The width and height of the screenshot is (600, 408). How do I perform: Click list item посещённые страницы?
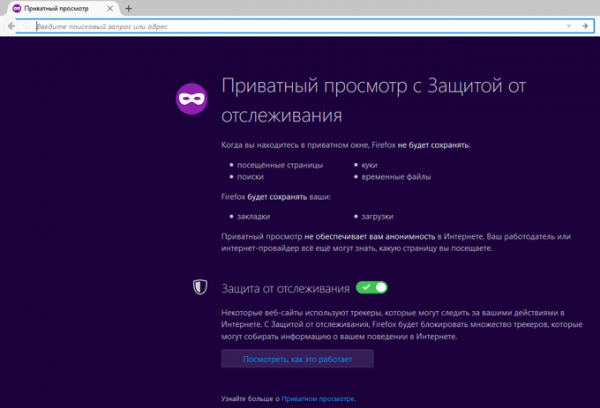pyautogui.click(x=280, y=165)
